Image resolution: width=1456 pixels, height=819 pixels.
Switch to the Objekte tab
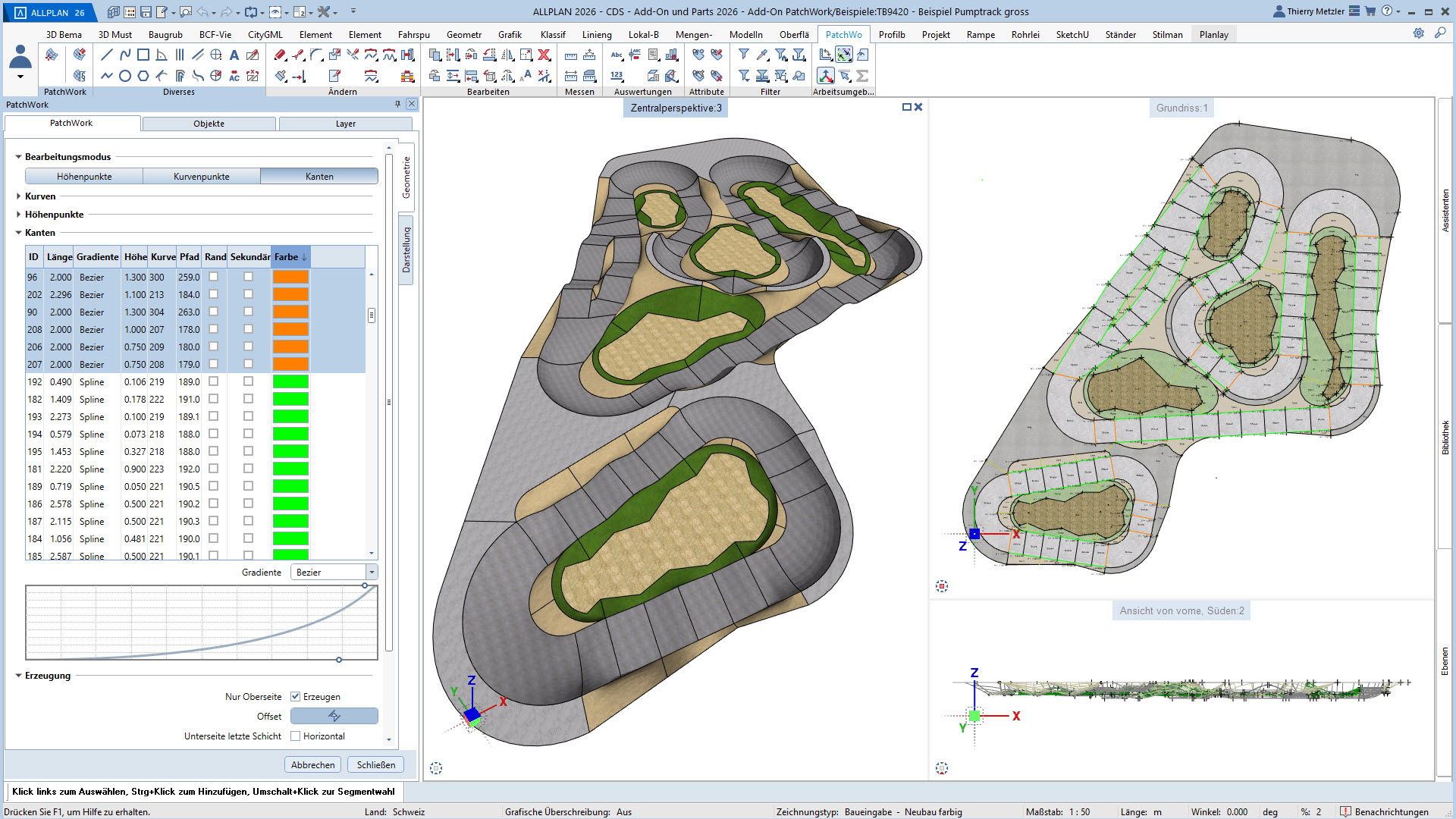[x=209, y=124]
